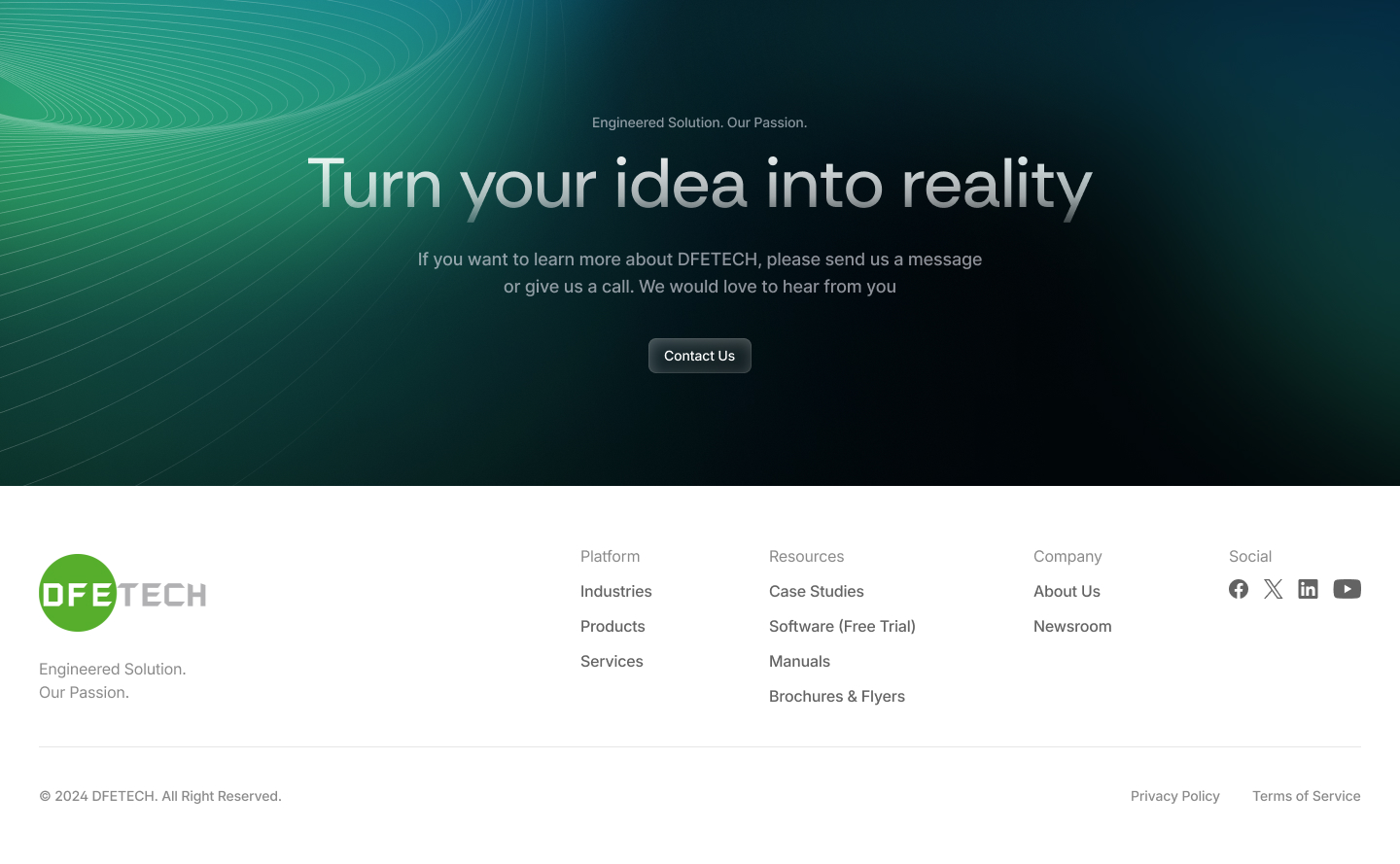This screenshot has height=864, width=1400.
Task: Click the Company column heading
Action: (1067, 556)
